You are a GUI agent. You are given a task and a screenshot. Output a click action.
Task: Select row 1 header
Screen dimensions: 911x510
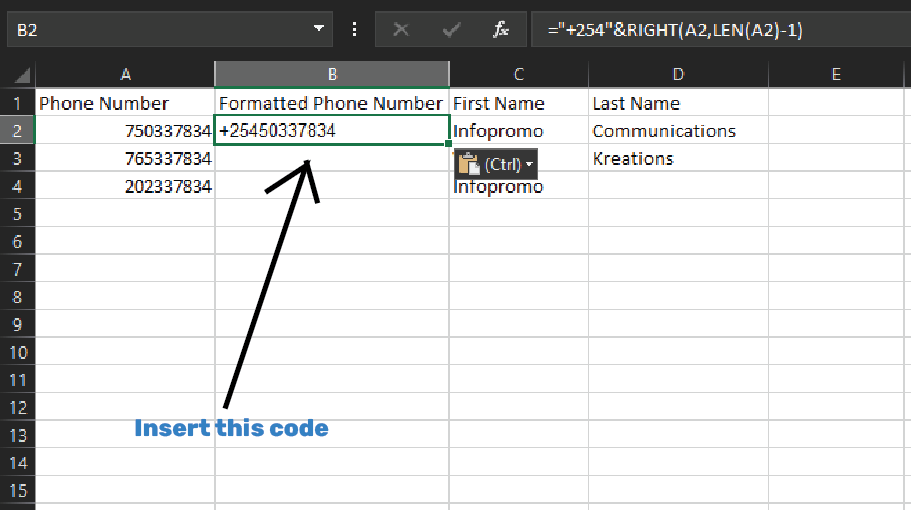(x=17, y=103)
